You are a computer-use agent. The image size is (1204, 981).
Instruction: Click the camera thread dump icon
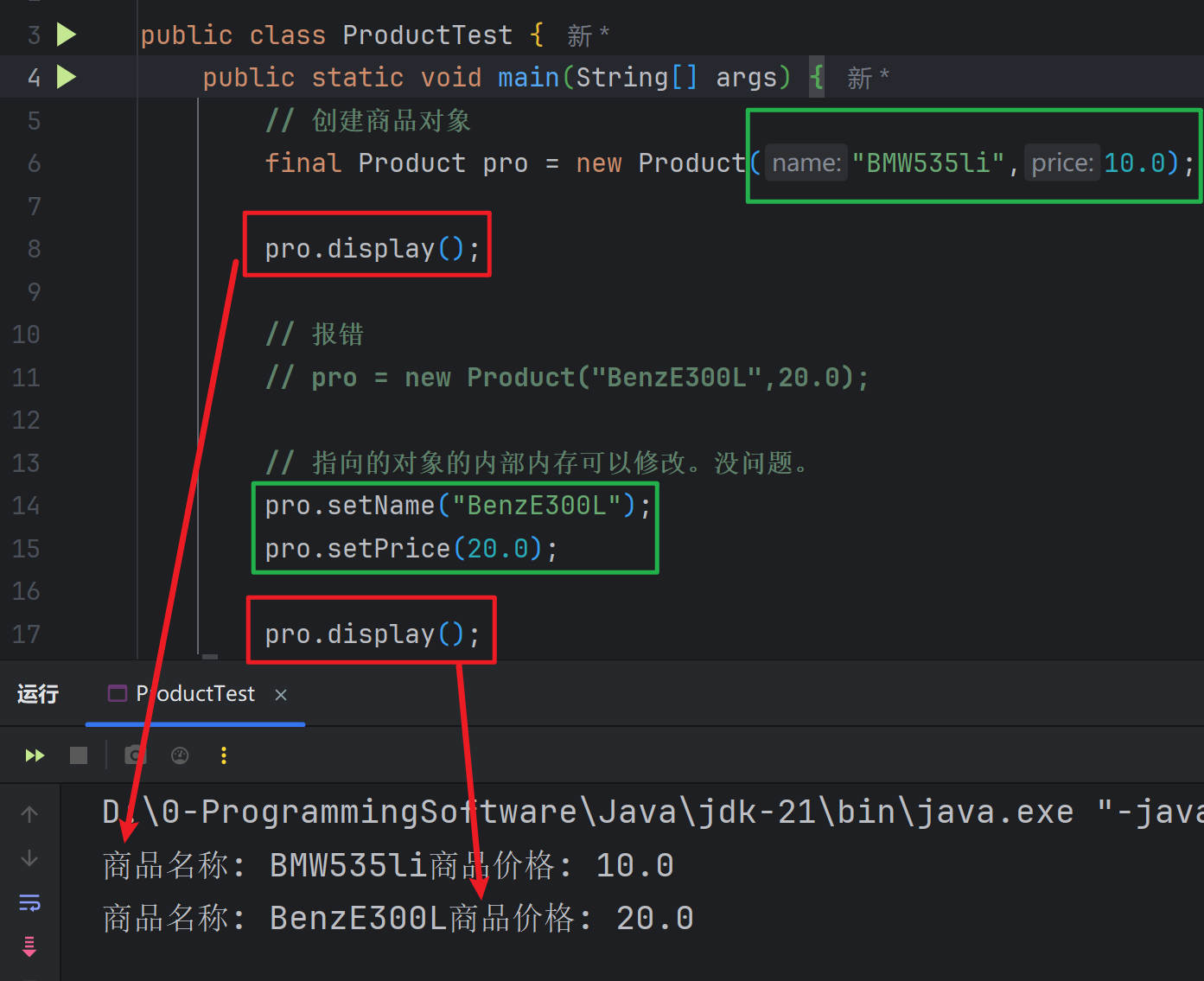coord(134,756)
